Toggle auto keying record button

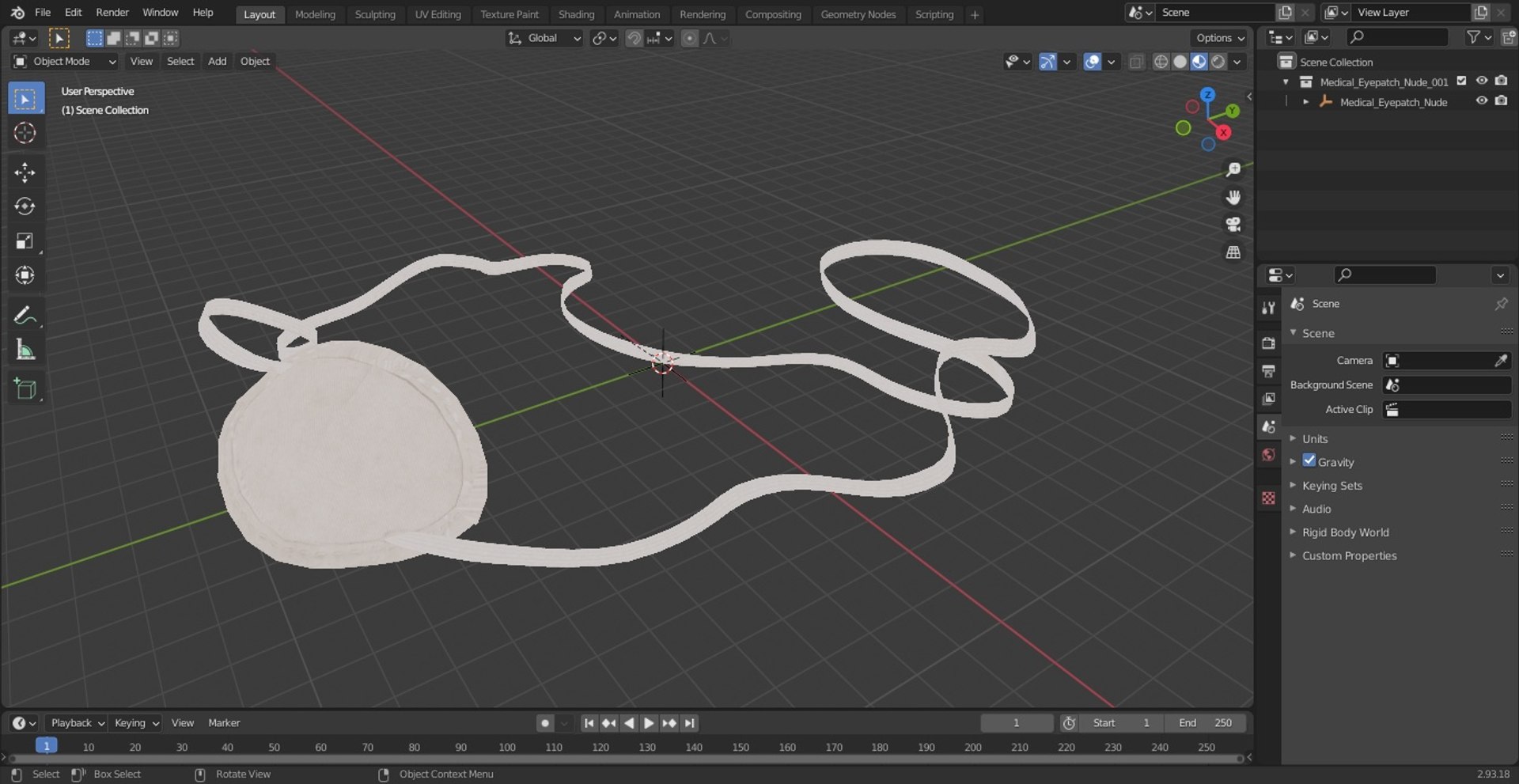click(x=544, y=723)
